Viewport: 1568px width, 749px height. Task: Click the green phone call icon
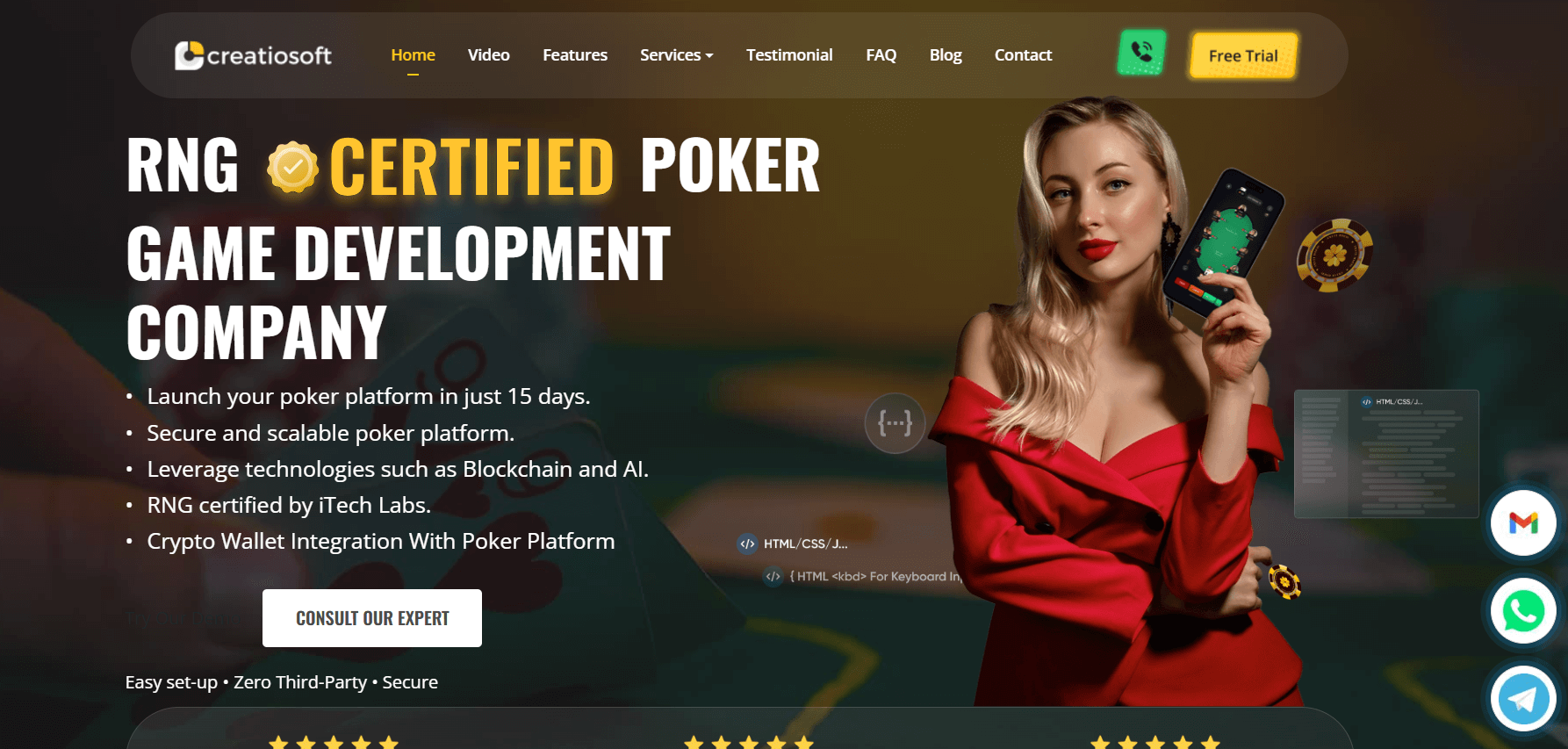tap(1141, 53)
